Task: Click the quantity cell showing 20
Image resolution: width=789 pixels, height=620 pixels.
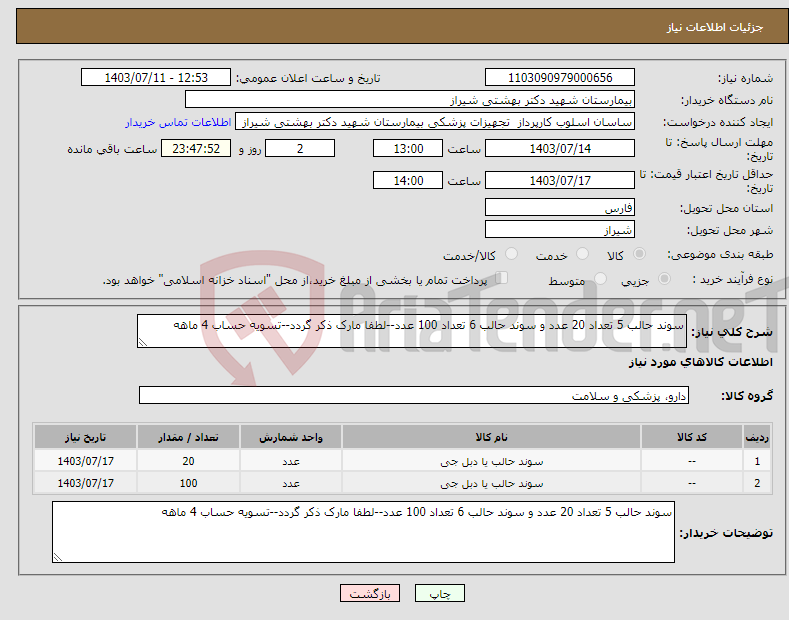Action: 188,461
